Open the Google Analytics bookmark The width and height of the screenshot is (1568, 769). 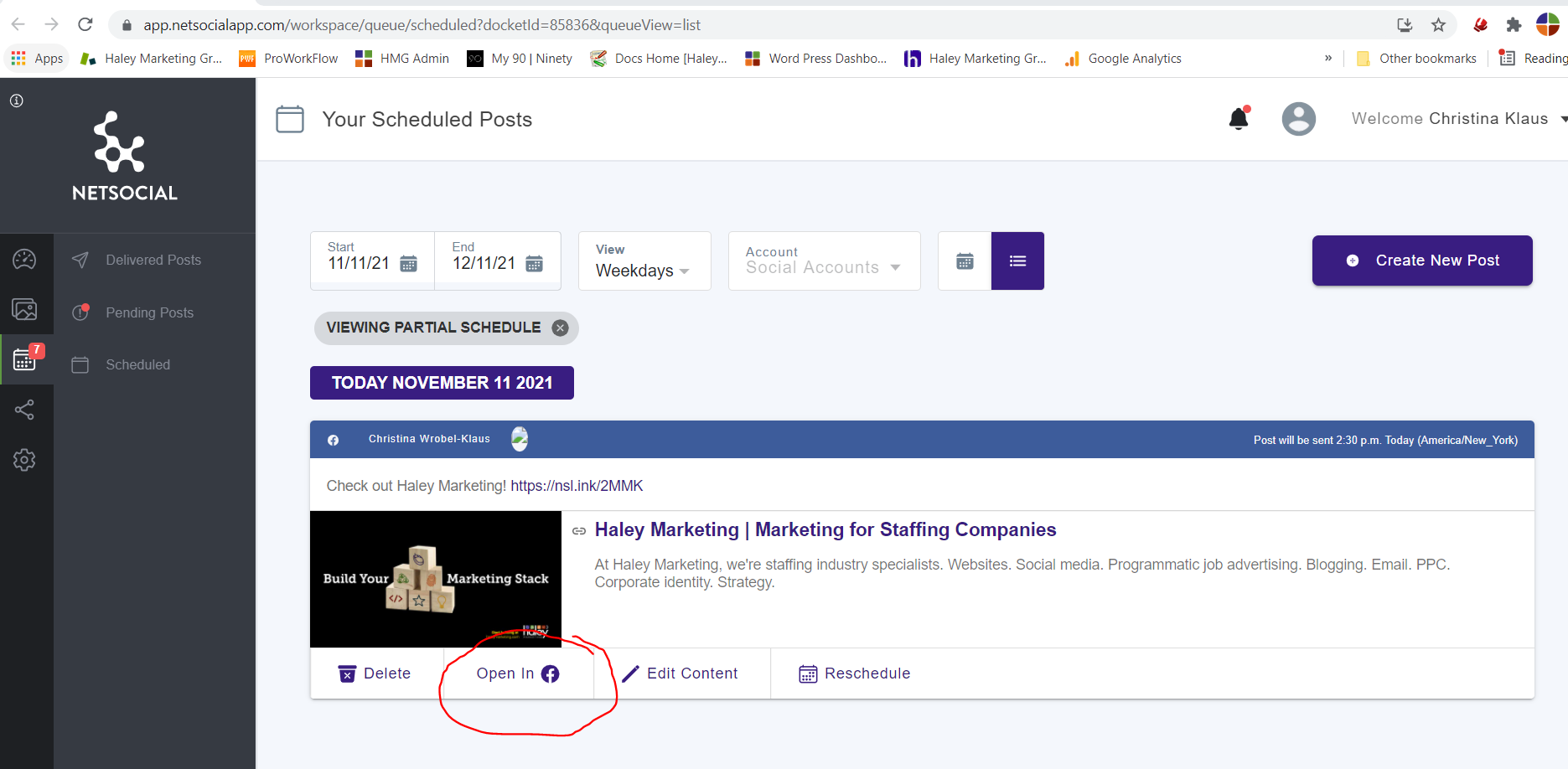[x=1123, y=59]
